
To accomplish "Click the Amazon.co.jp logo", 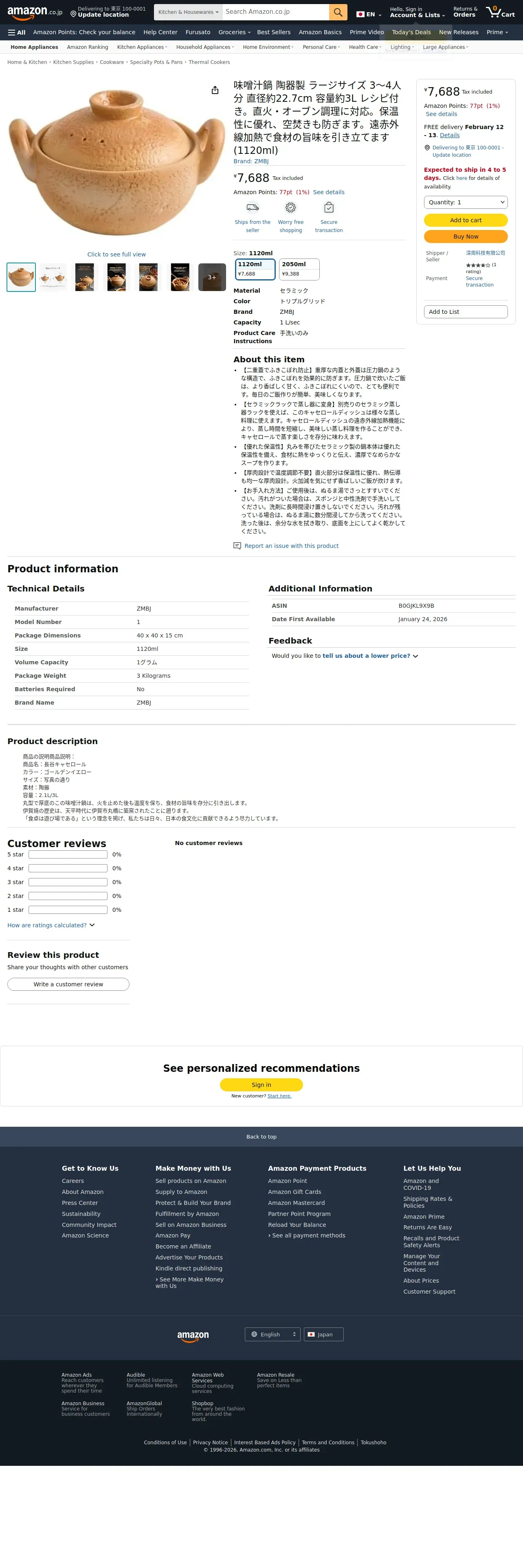I will [x=35, y=12].
